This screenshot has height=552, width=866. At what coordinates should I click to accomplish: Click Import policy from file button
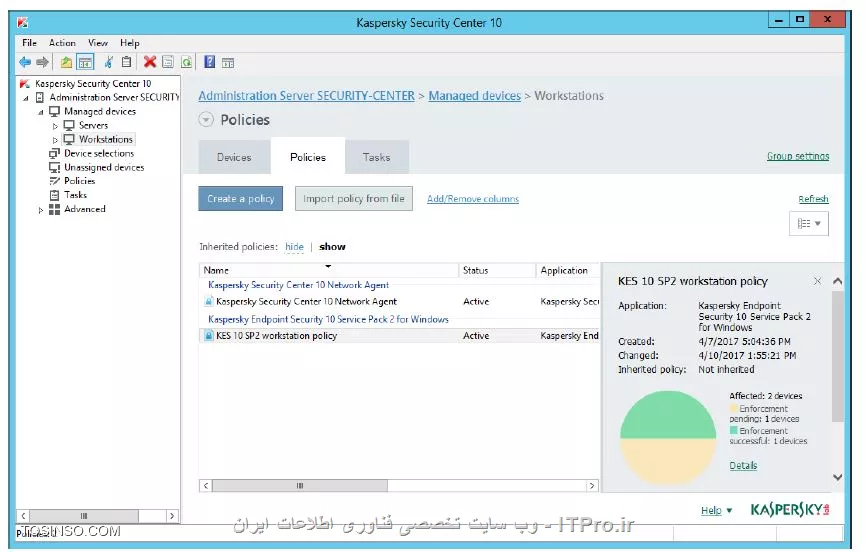[353, 198]
